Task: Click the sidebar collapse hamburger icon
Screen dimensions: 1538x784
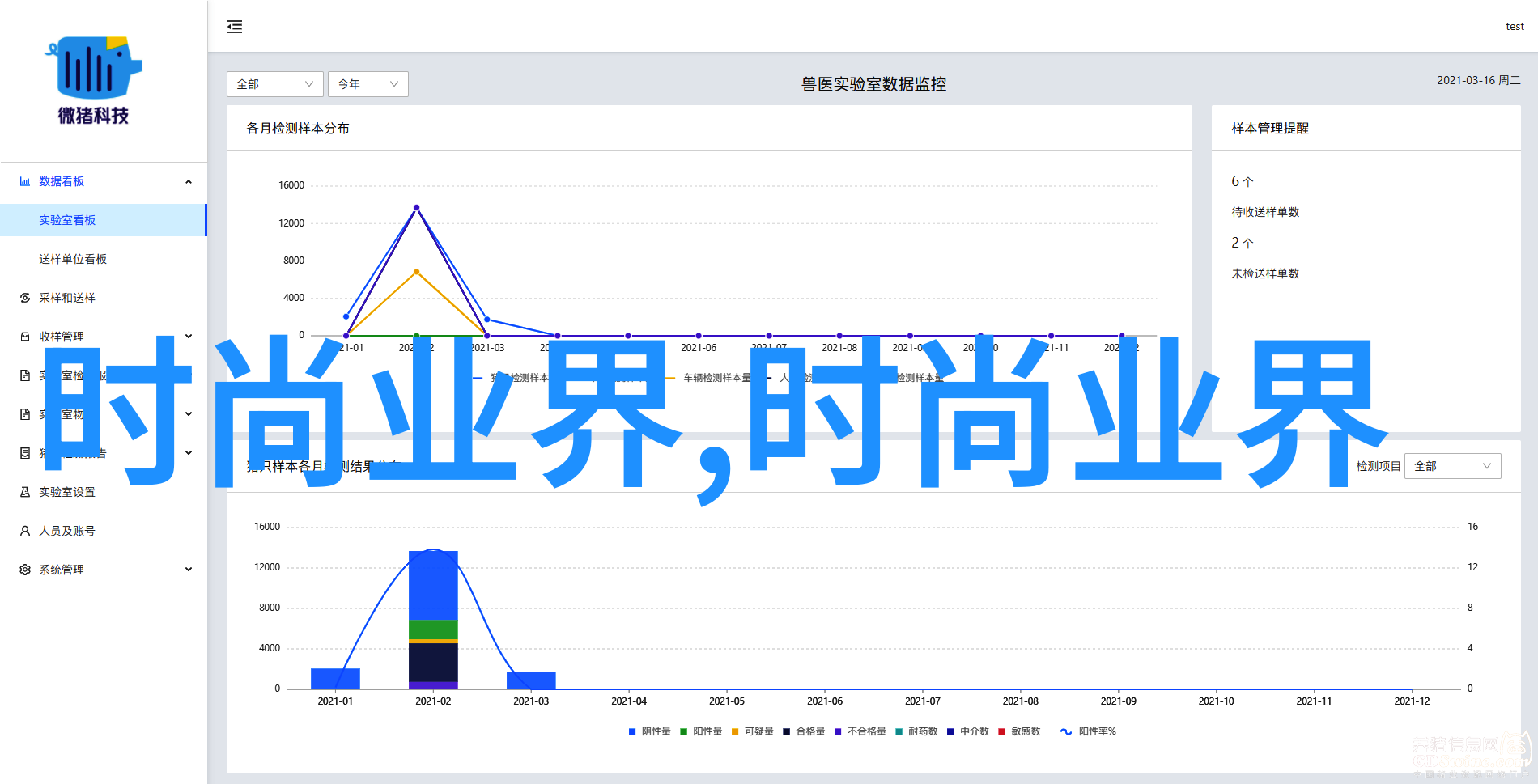Action: 235,27
